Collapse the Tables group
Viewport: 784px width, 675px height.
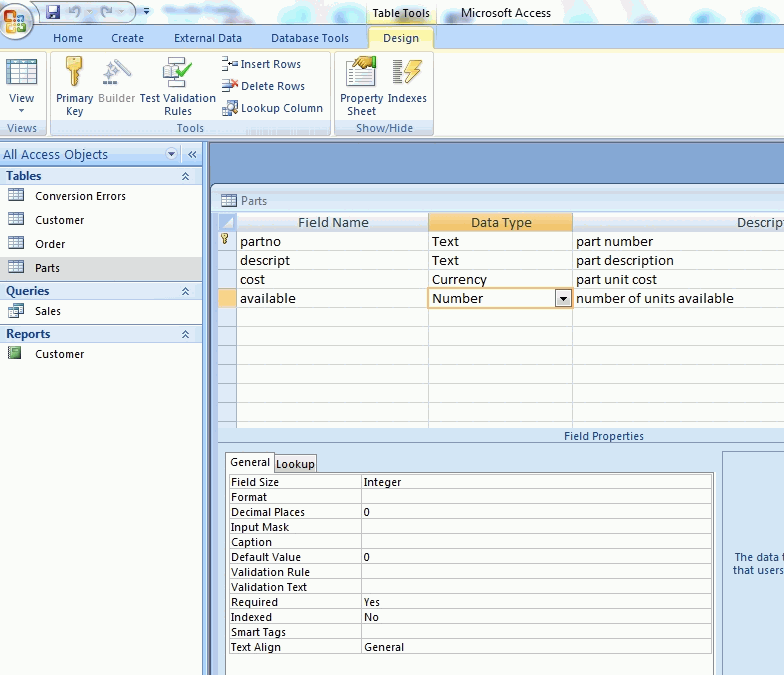(185, 176)
